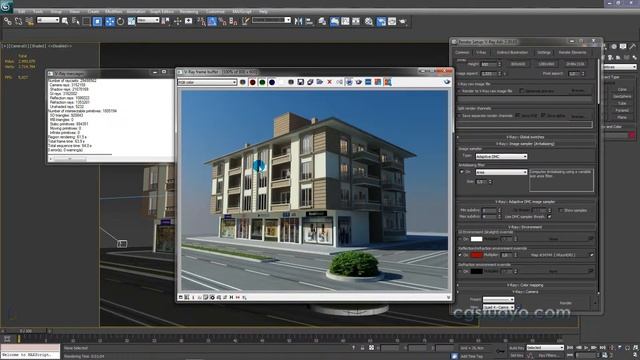Viewport: 640px width, 360px height.
Task: Toggle the Generate preview checkbox
Action: (522, 91)
